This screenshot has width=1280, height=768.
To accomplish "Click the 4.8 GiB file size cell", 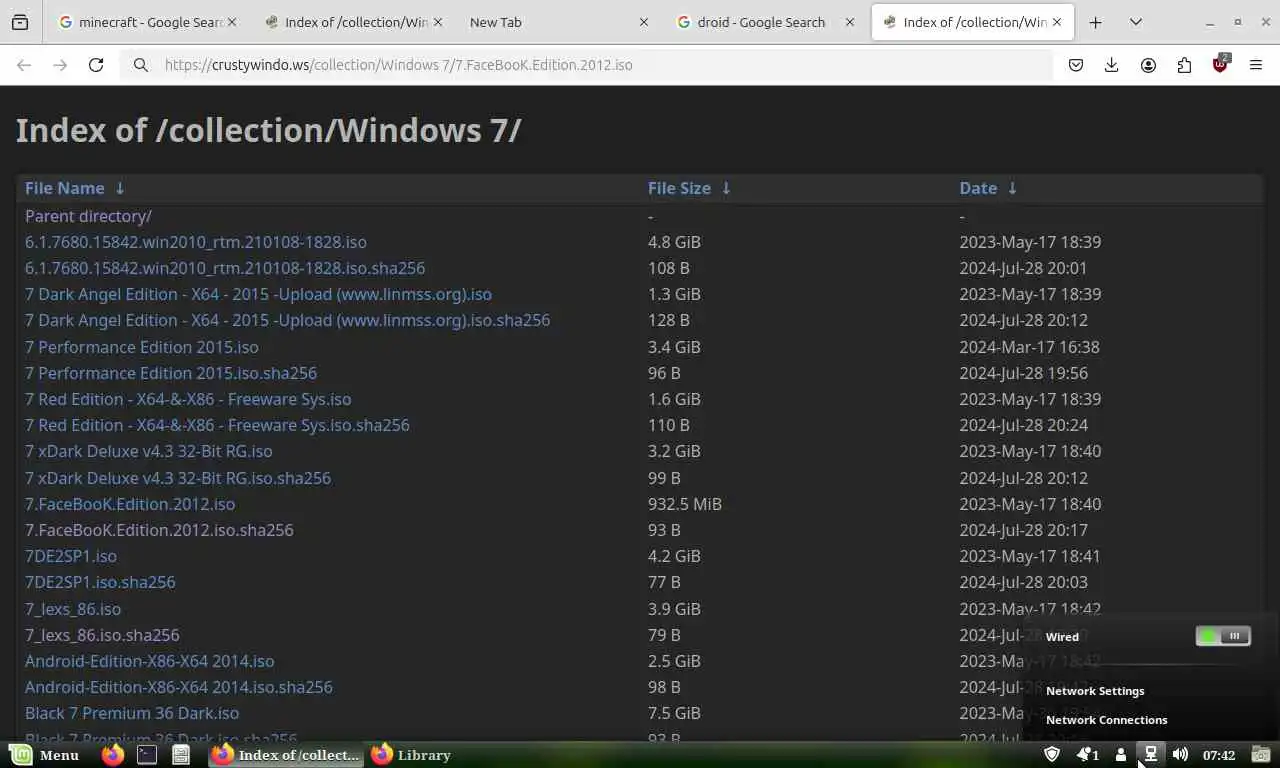I will (x=674, y=242).
